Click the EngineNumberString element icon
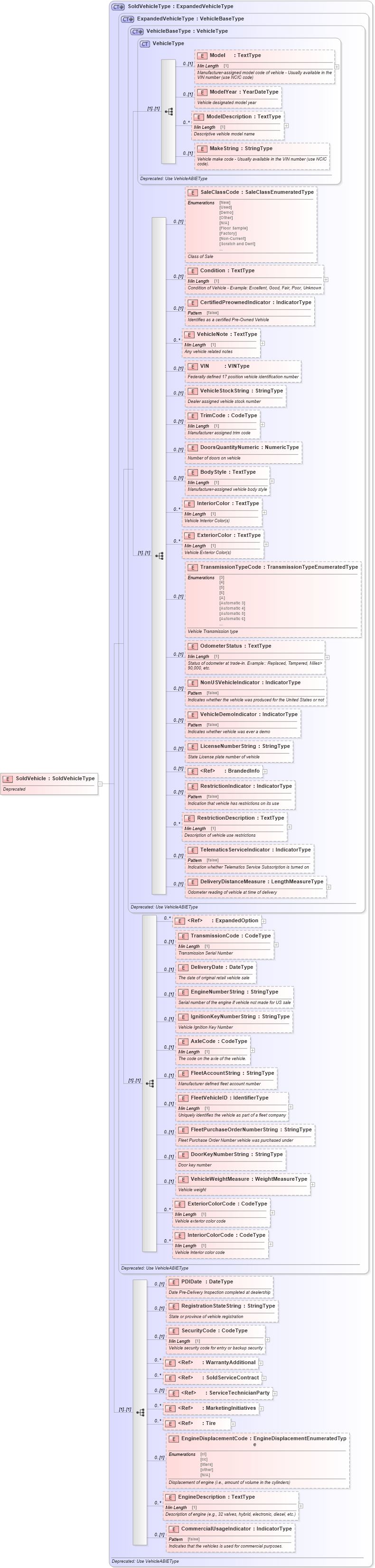 click(x=183, y=992)
